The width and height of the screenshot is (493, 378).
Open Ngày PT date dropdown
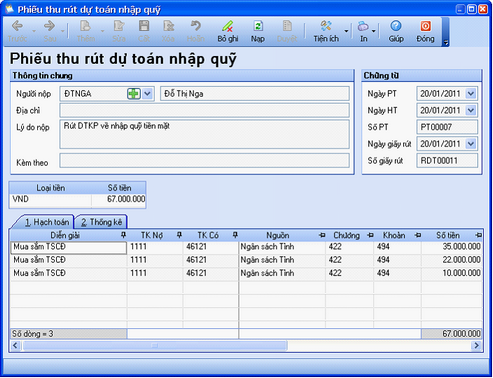(x=471, y=94)
